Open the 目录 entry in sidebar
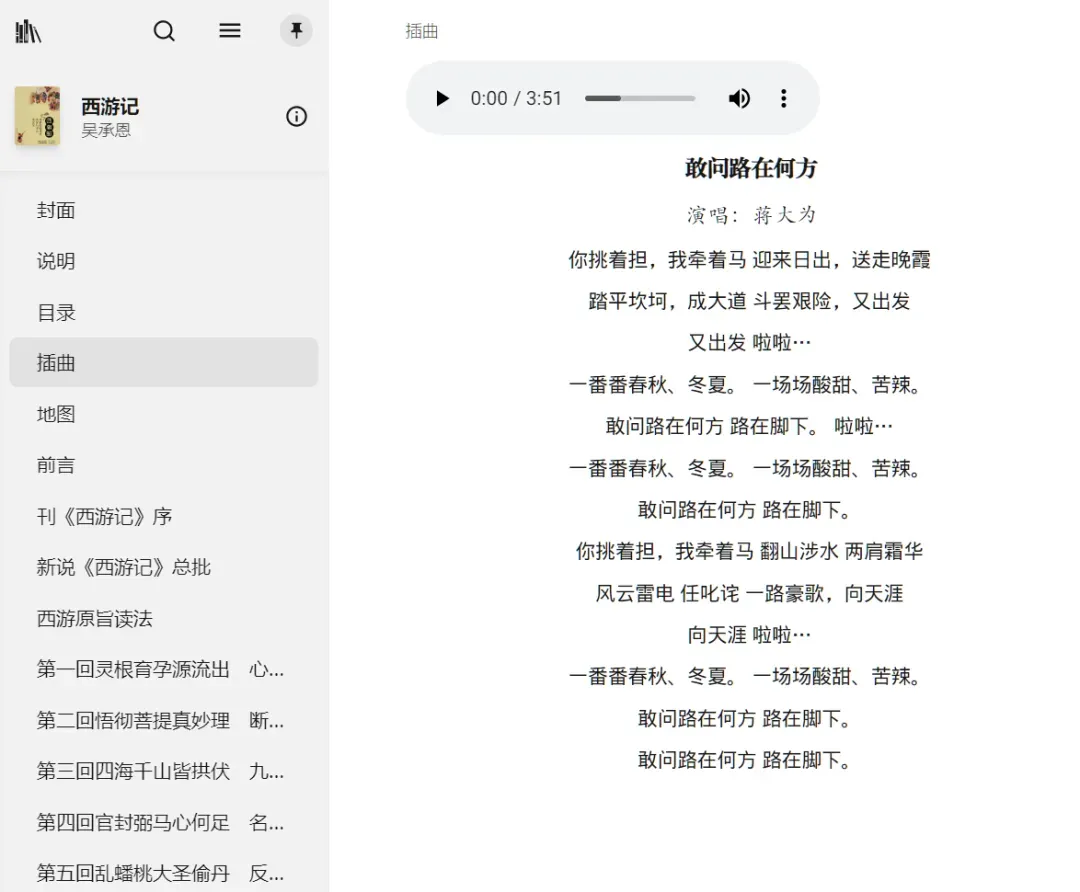The height and width of the screenshot is (892, 1080). 164,312
